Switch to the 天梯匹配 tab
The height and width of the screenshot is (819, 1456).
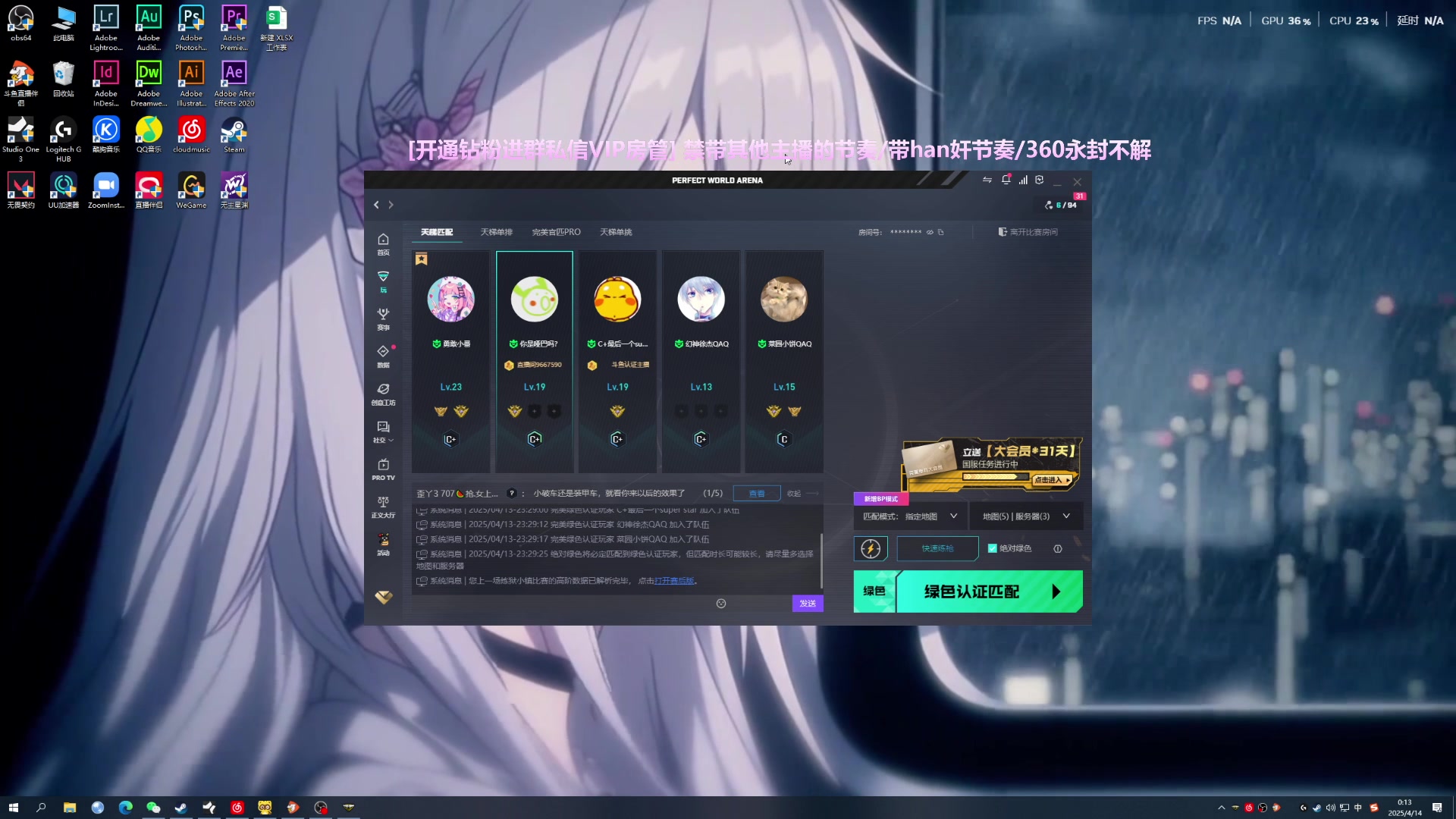click(x=437, y=232)
